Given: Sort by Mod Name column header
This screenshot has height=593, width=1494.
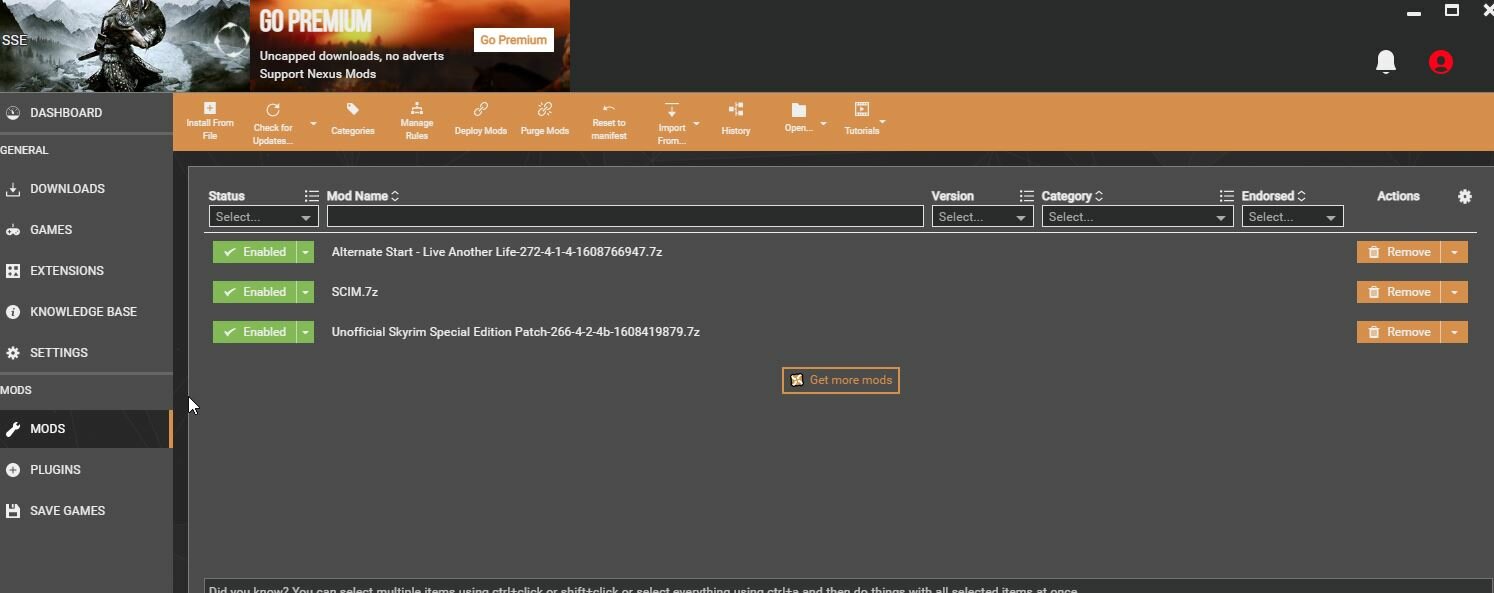Looking at the screenshot, I should tap(363, 196).
